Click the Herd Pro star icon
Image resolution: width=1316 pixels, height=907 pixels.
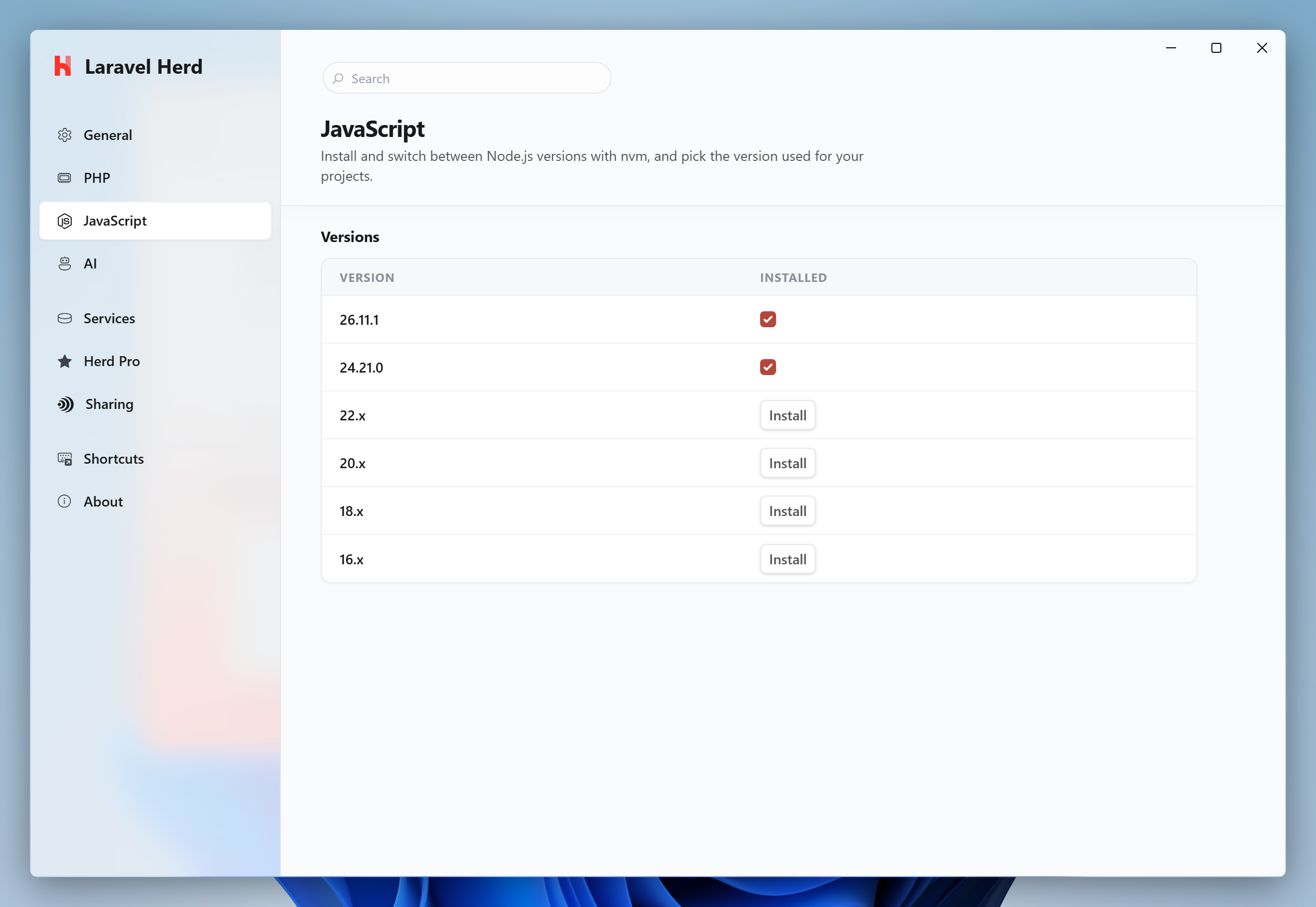click(x=65, y=362)
